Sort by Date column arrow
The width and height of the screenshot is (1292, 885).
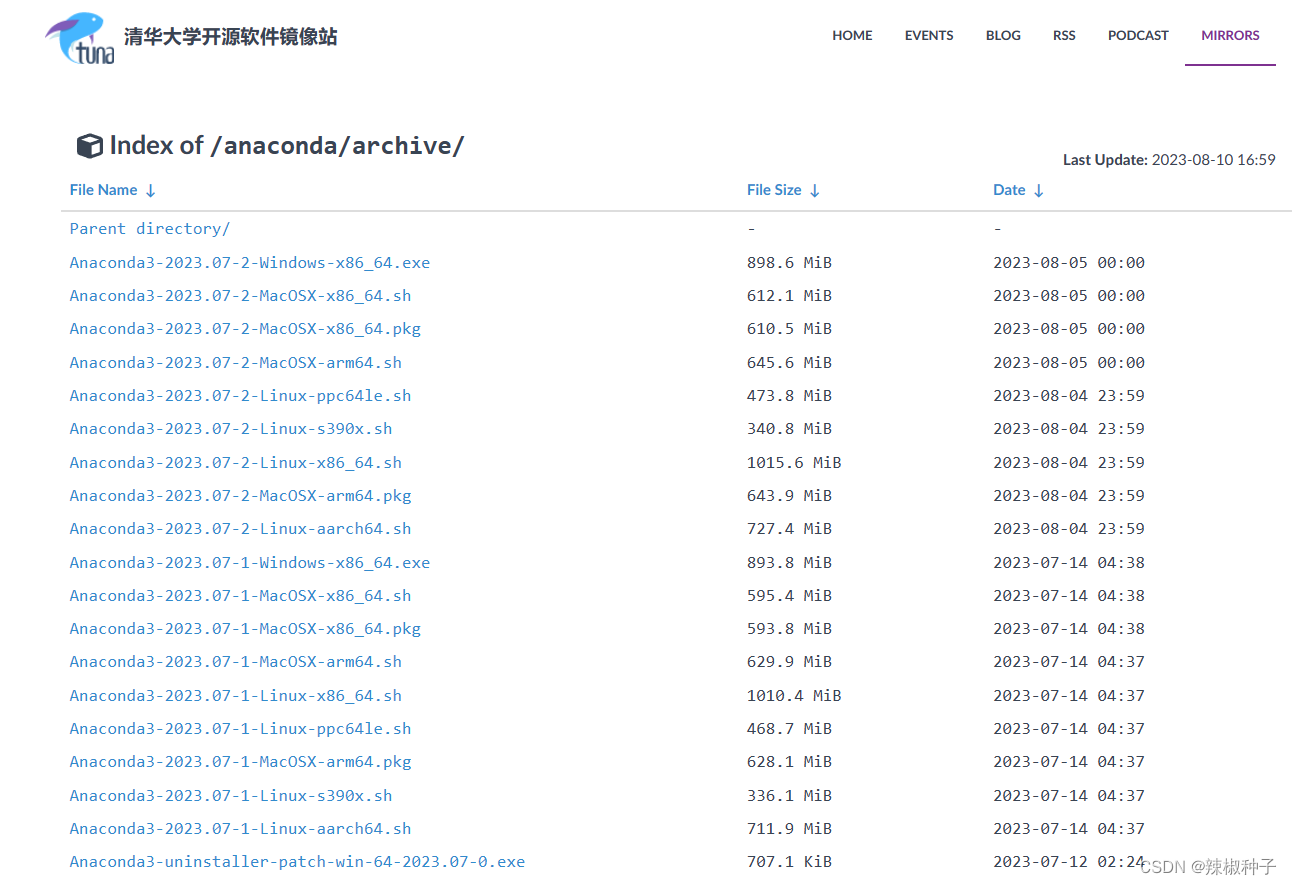1038,190
